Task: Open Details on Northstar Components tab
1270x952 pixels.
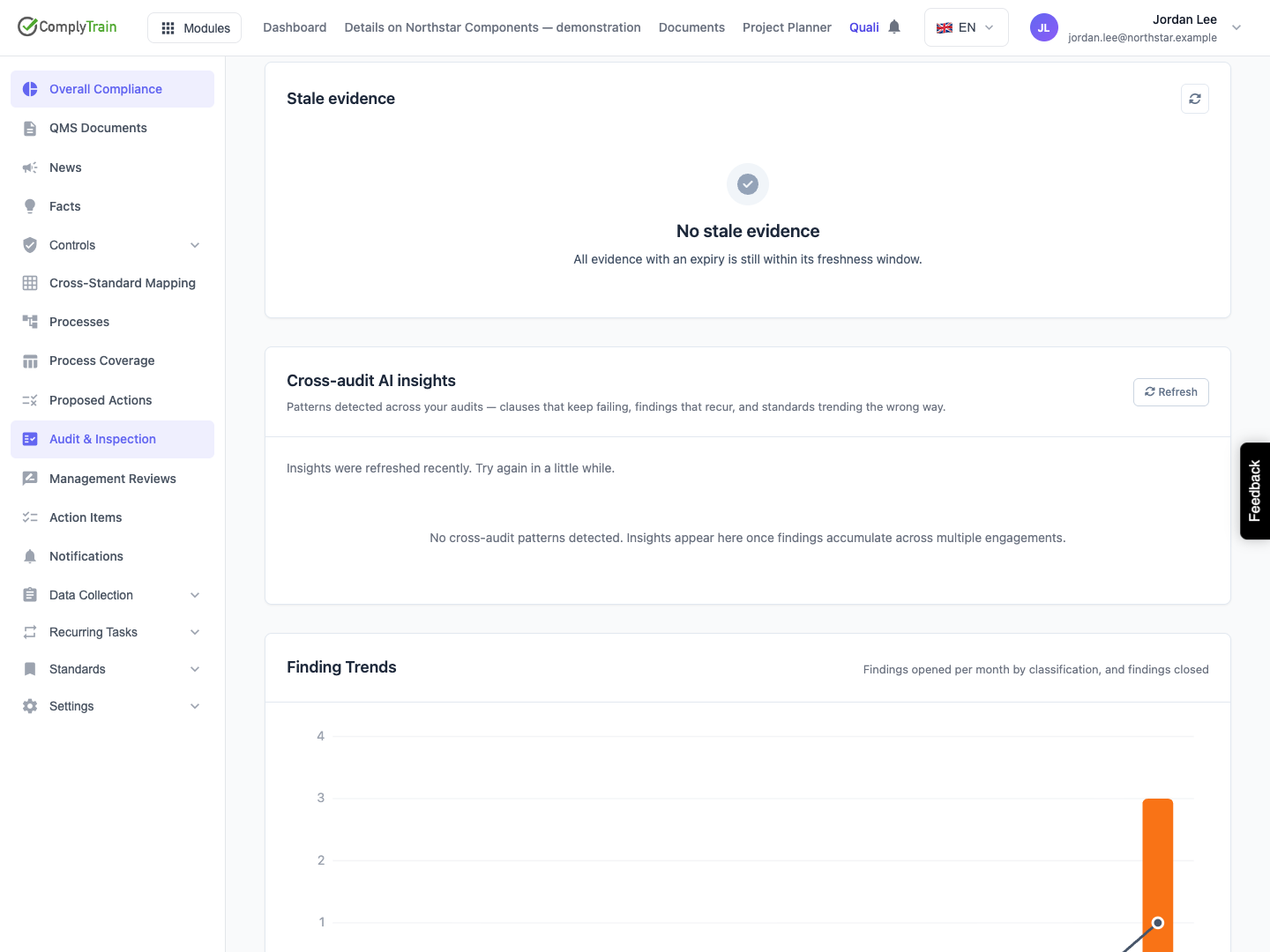Action: (x=492, y=27)
